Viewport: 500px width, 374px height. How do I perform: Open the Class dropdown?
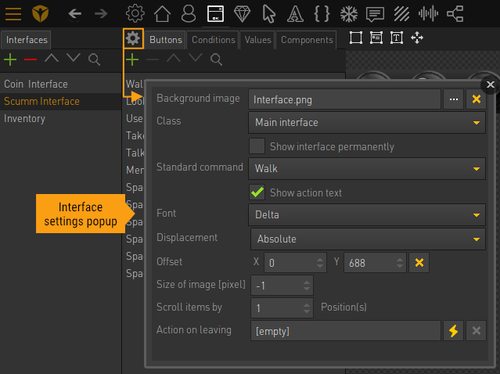click(x=367, y=123)
